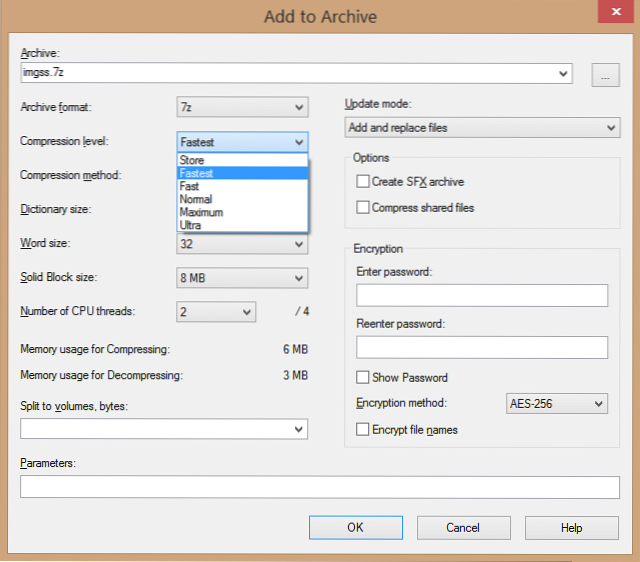The width and height of the screenshot is (640, 562).
Task: Click the Enter password field
Action: point(482,295)
